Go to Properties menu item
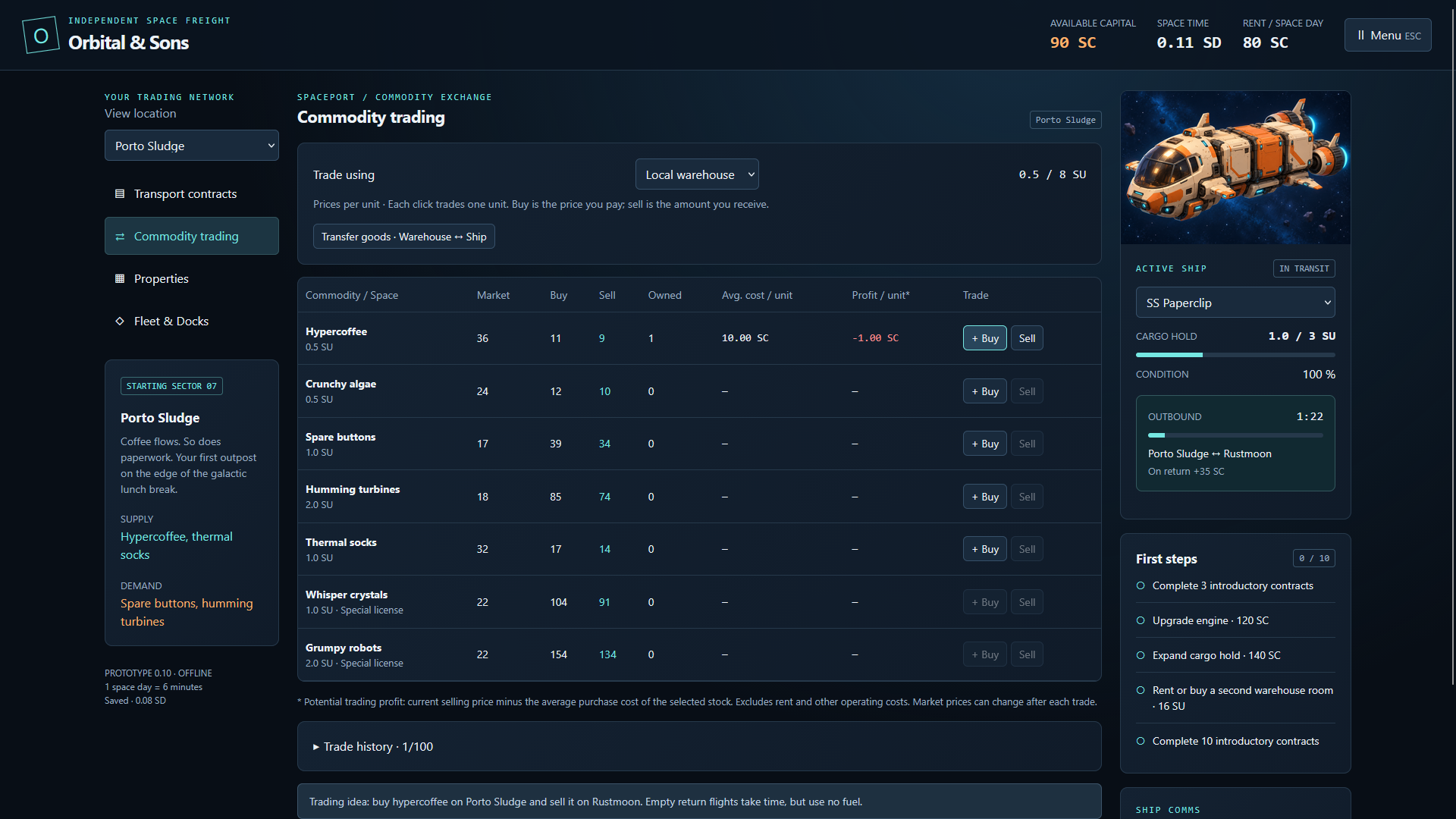This screenshot has height=819, width=1456. click(192, 279)
